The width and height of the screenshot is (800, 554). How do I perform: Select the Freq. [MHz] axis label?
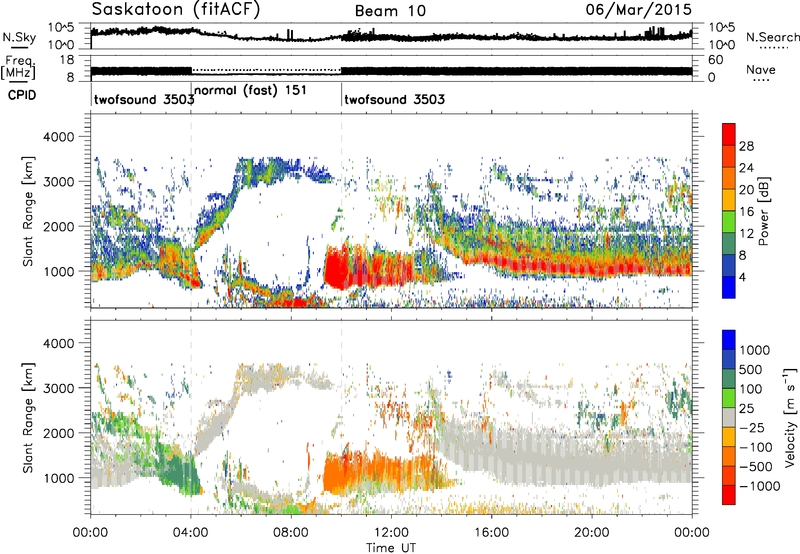point(19,67)
